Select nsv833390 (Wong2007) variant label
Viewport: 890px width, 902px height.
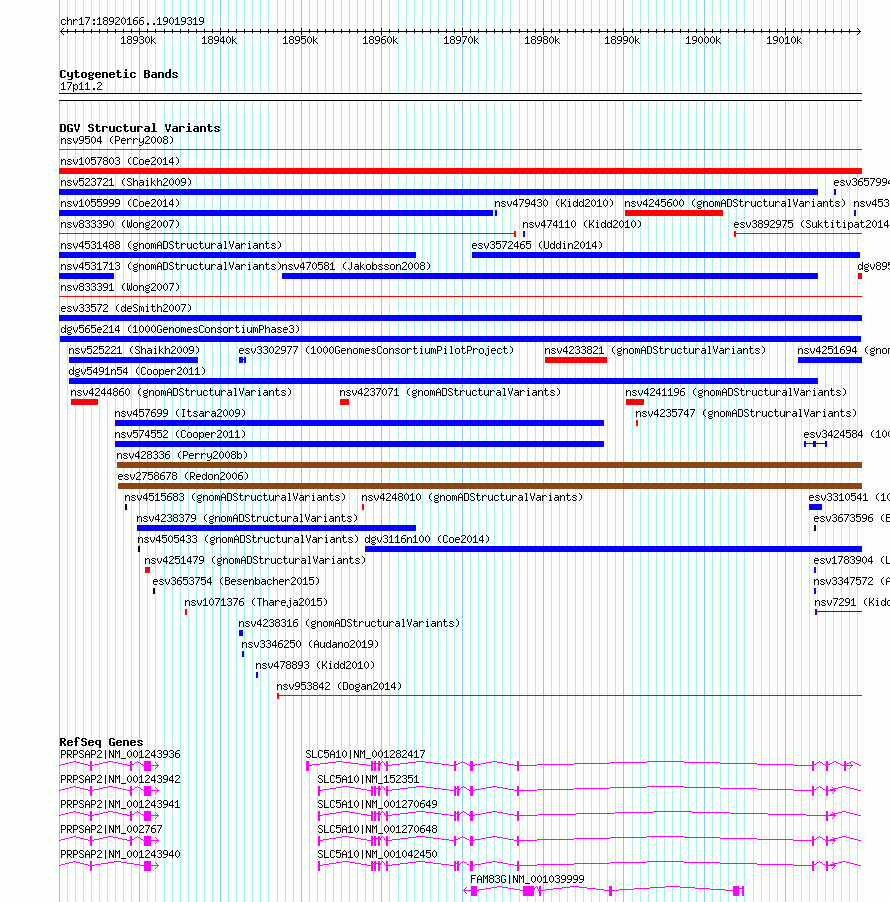(120, 224)
